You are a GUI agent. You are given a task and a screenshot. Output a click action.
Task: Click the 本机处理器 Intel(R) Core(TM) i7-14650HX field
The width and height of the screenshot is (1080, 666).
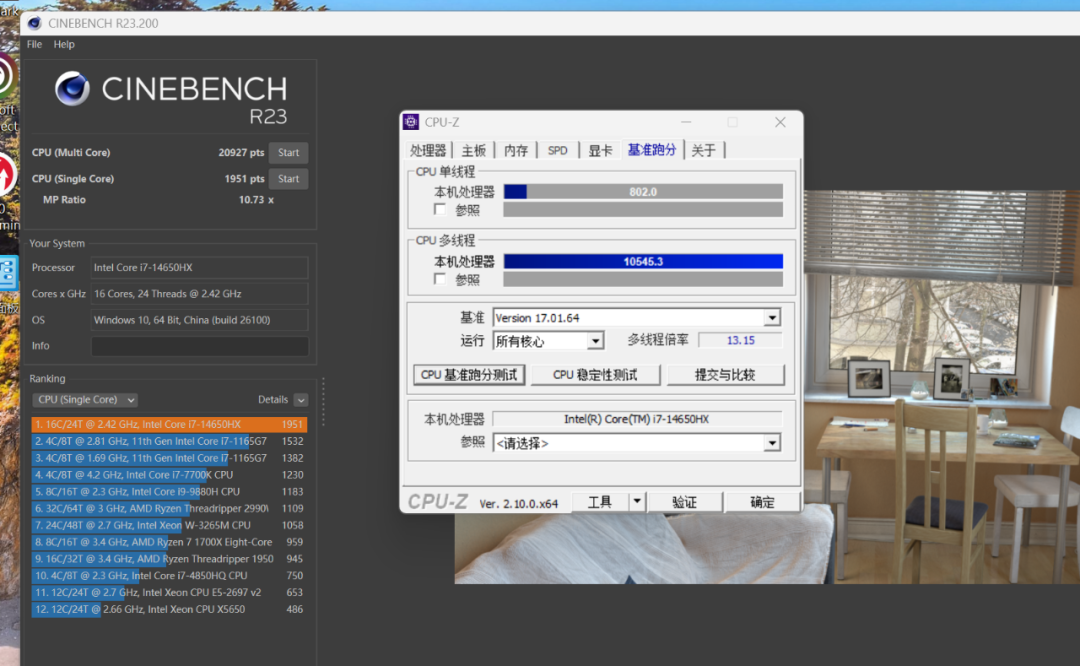coord(637,419)
